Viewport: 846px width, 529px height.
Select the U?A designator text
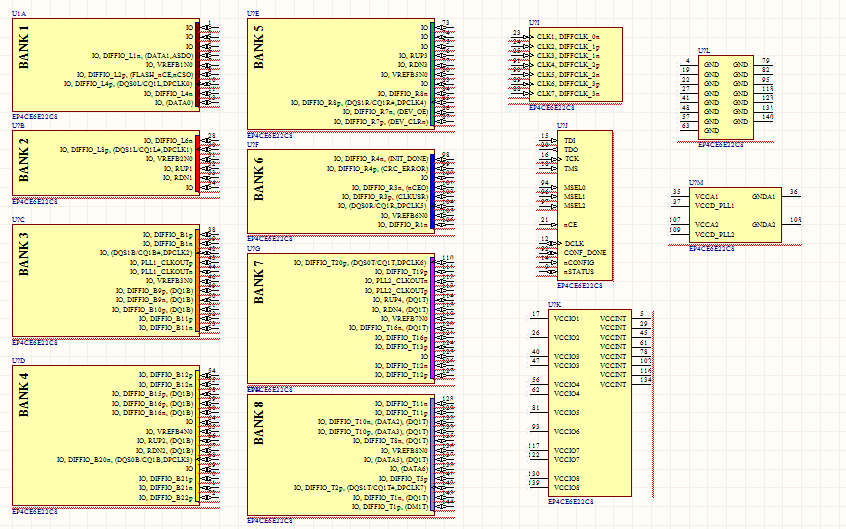(x=19, y=14)
